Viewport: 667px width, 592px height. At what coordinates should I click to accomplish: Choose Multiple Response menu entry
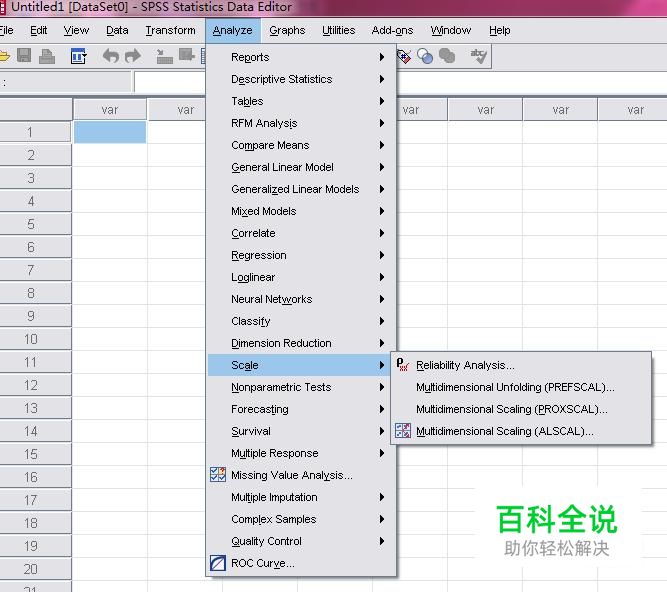click(x=300, y=453)
